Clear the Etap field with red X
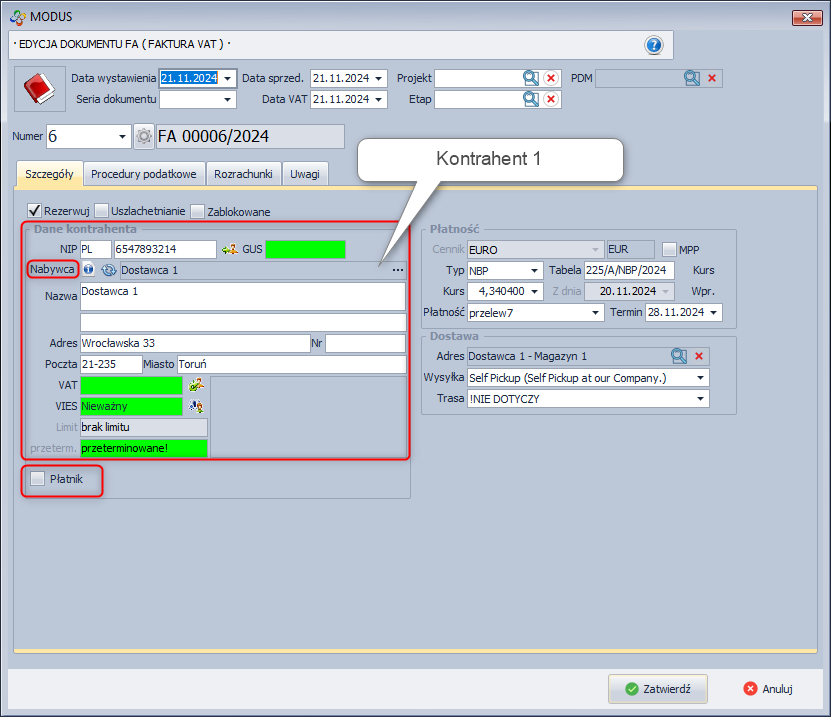This screenshot has width=831, height=717. point(551,99)
